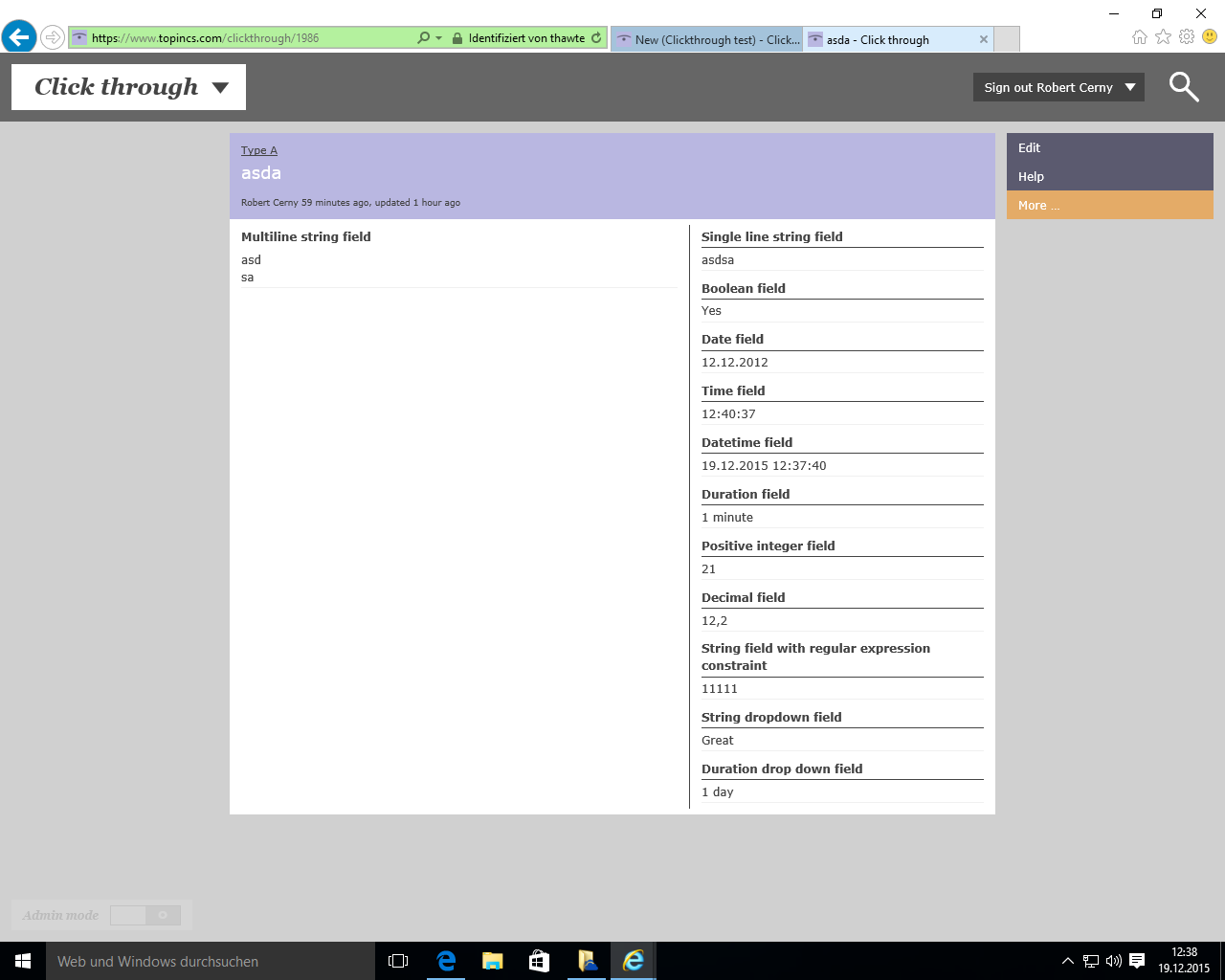The height and width of the screenshot is (980, 1225).
Task: Open File Explorer from the taskbar
Action: click(x=493, y=961)
